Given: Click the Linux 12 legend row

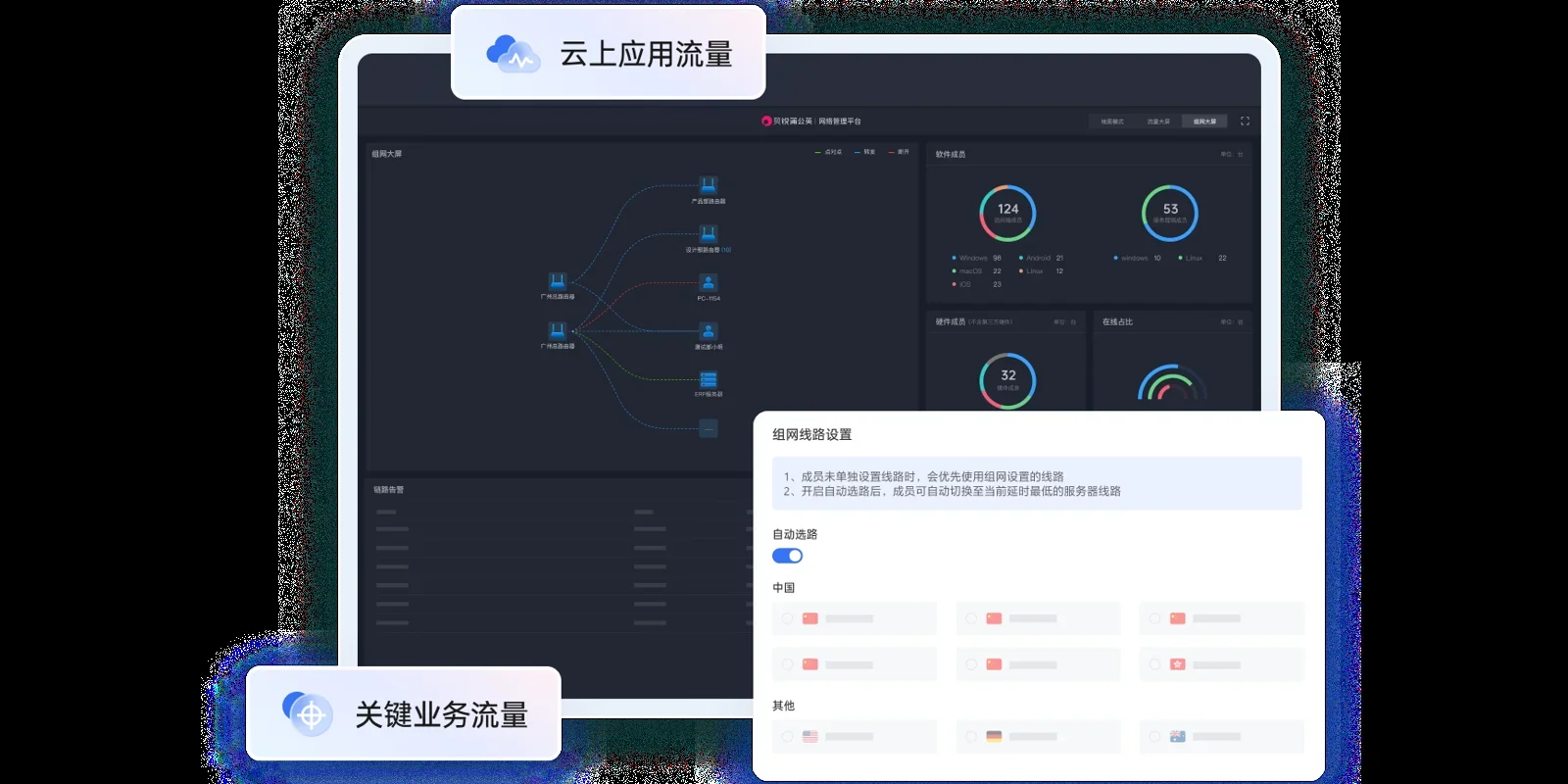Looking at the screenshot, I should (x=1042, y=271).
